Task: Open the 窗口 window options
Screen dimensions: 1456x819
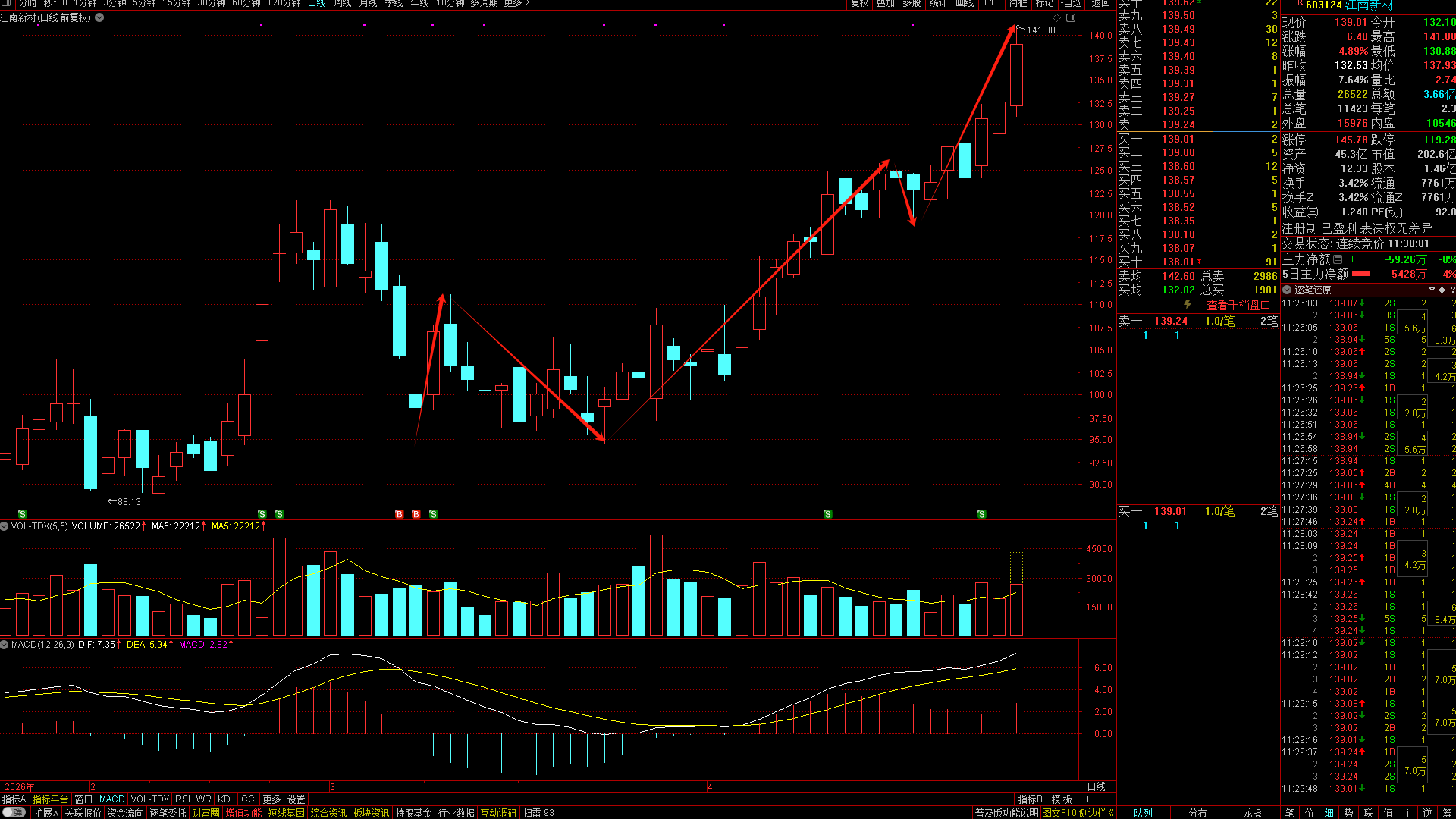Action: click(x=83, y=799)
